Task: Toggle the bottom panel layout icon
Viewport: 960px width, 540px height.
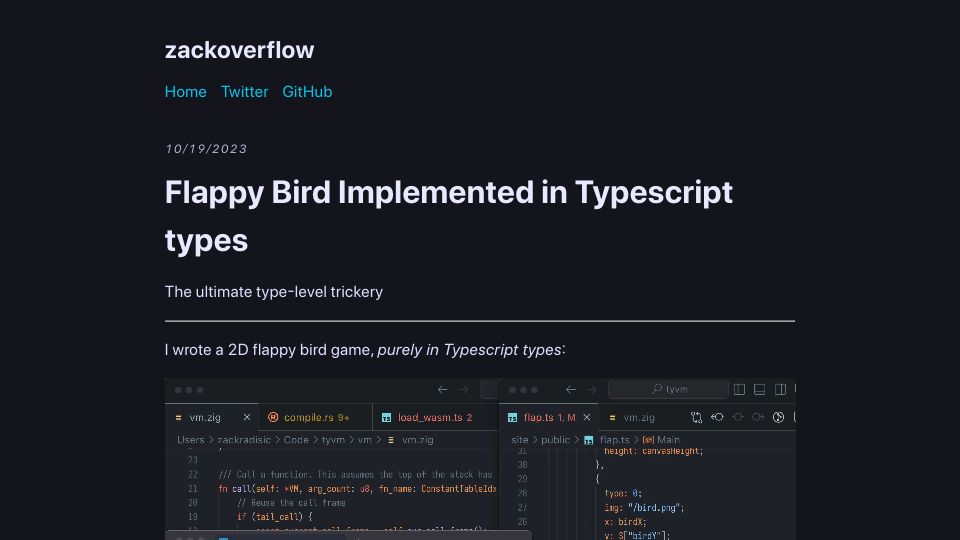Action: [x=760, y=389]
